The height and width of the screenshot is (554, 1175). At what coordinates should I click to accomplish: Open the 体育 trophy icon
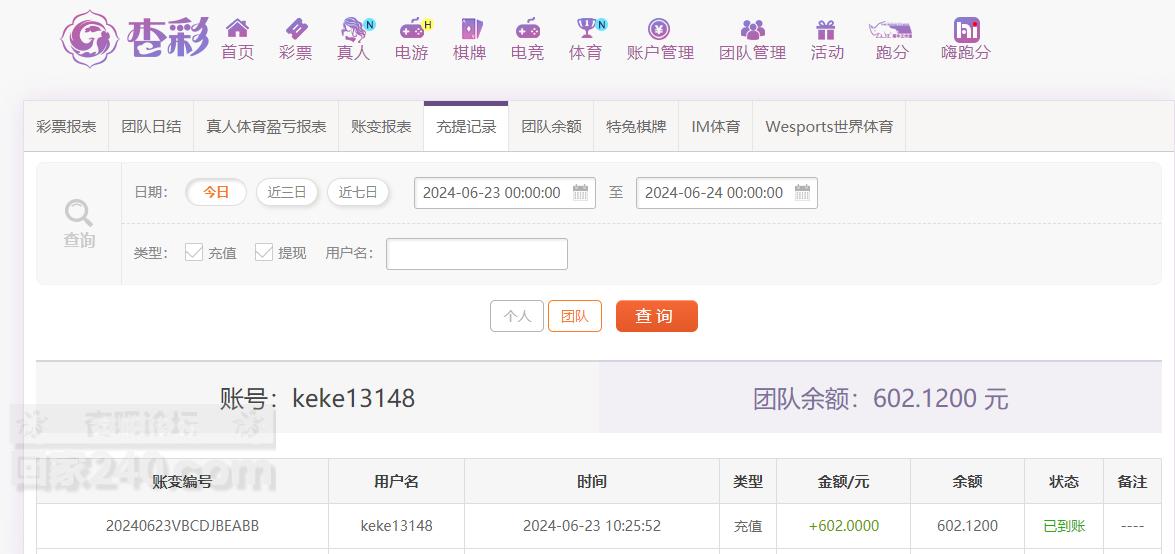tap(587, 28)
